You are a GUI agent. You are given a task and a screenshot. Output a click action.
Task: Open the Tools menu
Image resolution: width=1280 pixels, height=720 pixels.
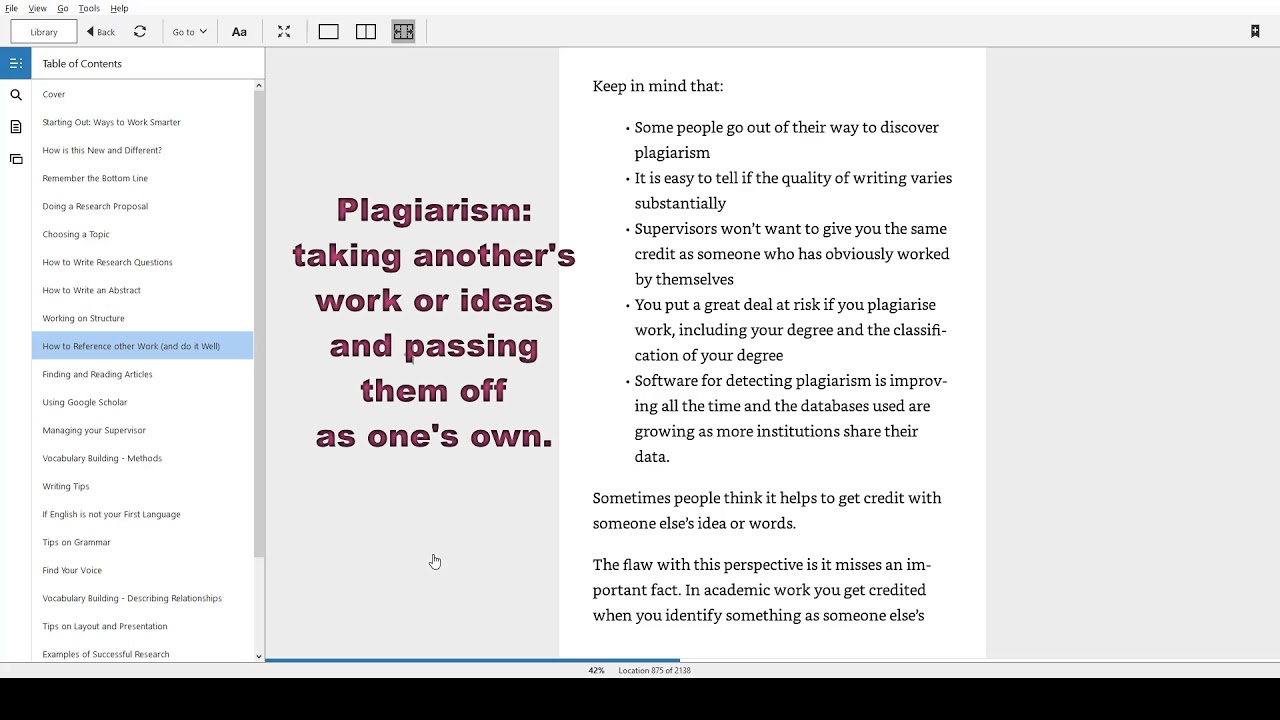[89, 8]
